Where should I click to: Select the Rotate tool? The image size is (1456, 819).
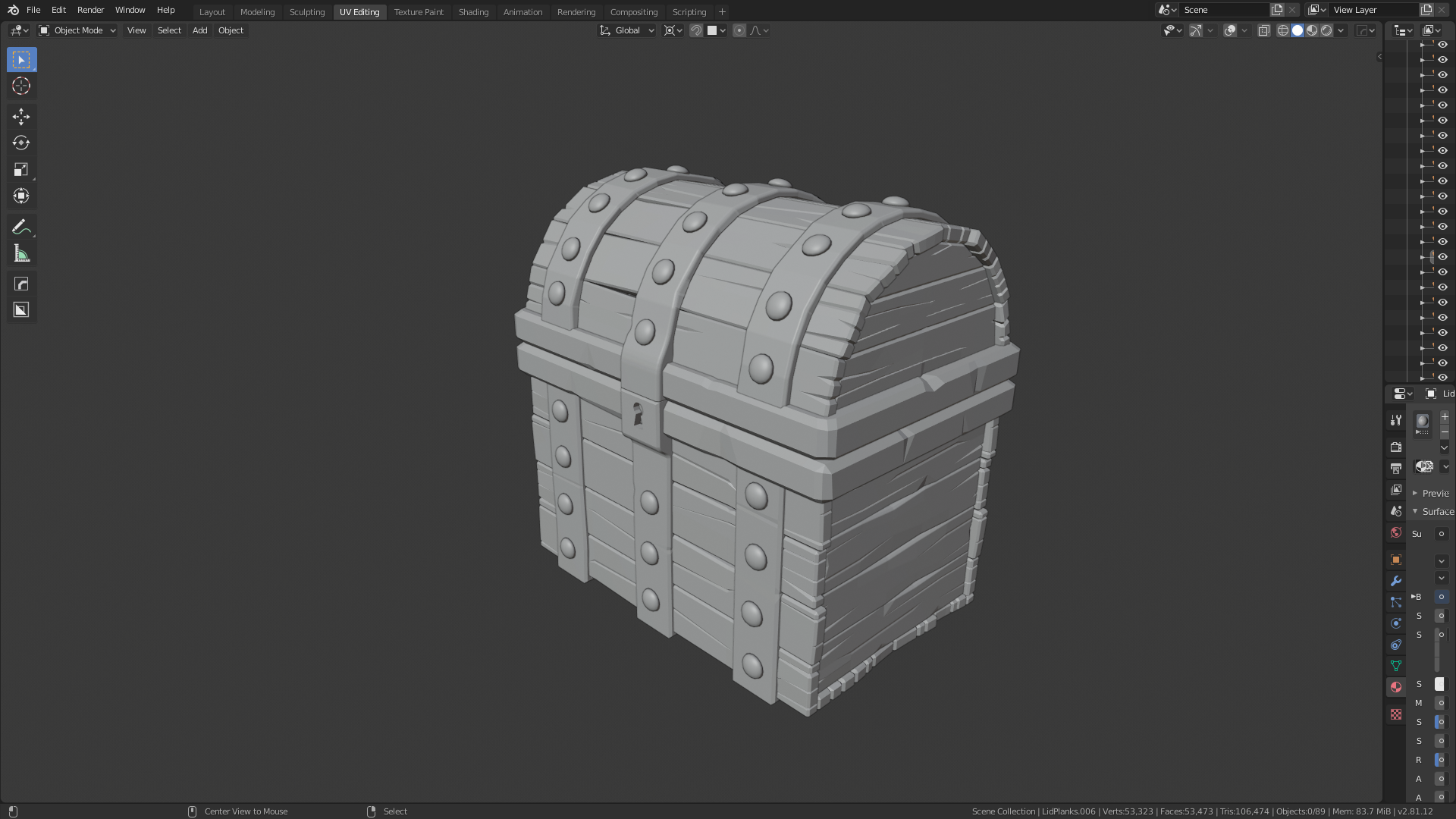tap(21, 143)
